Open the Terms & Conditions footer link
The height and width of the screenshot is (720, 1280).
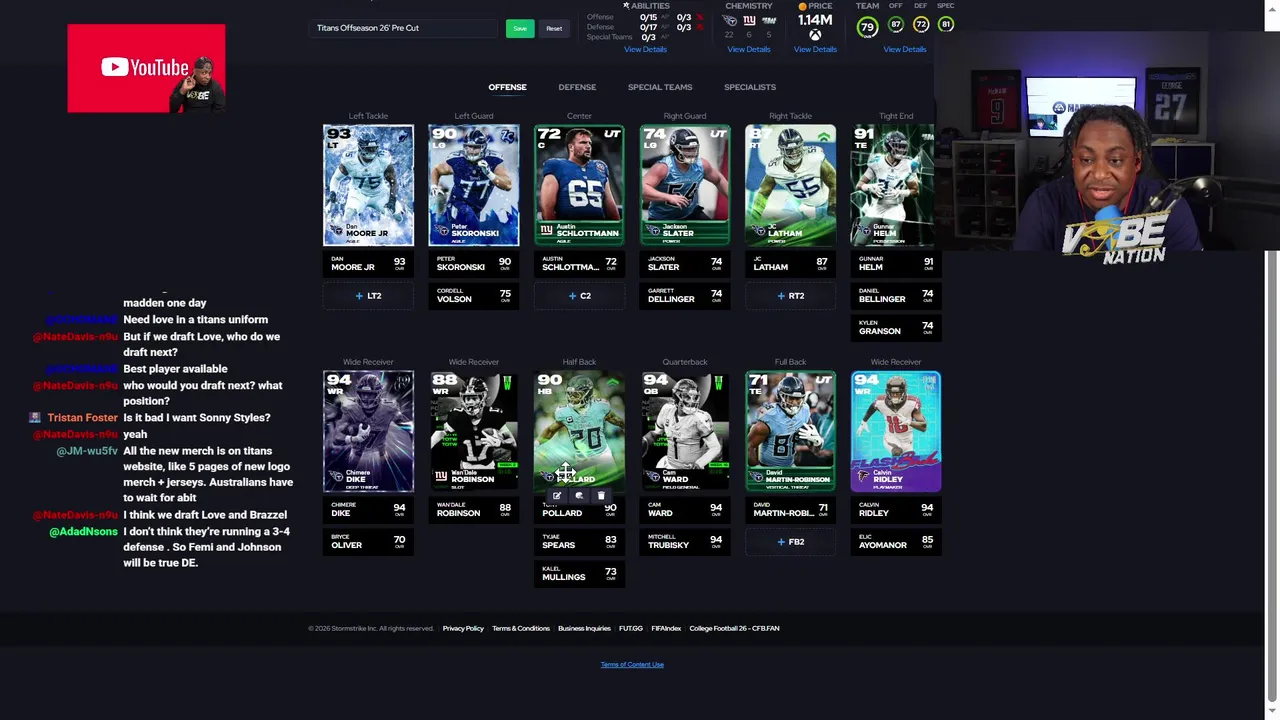coord(521,628)
